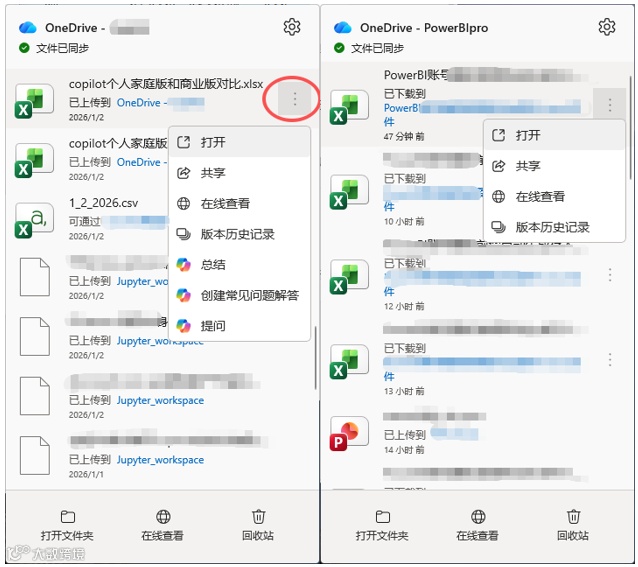Open settings gear in PowerBIpro panel
The width and height of the screenshot is (638, 567).
tap(607, 27)
